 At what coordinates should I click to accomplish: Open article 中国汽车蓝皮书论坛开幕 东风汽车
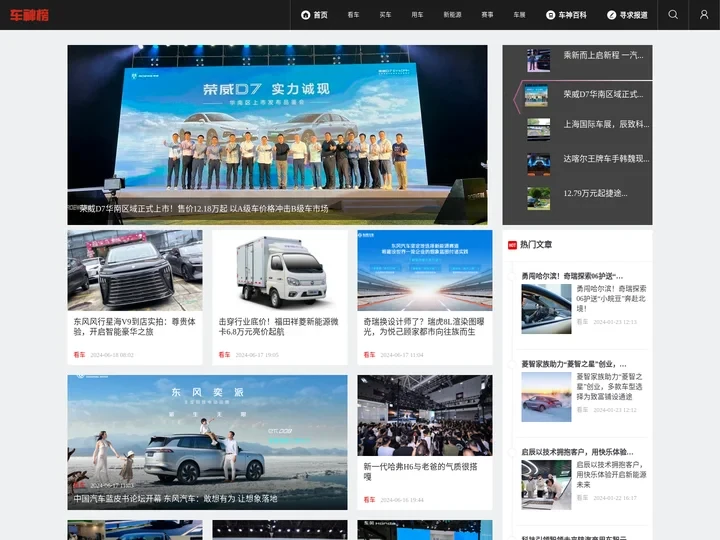[x=175, y=498]
